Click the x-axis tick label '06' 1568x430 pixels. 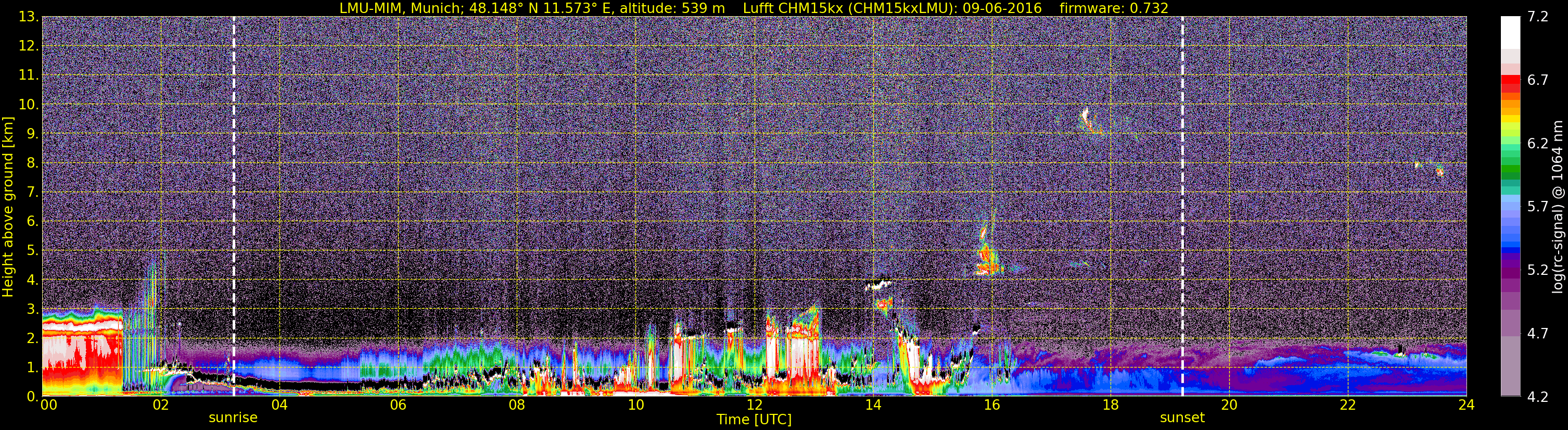[398, 405]
